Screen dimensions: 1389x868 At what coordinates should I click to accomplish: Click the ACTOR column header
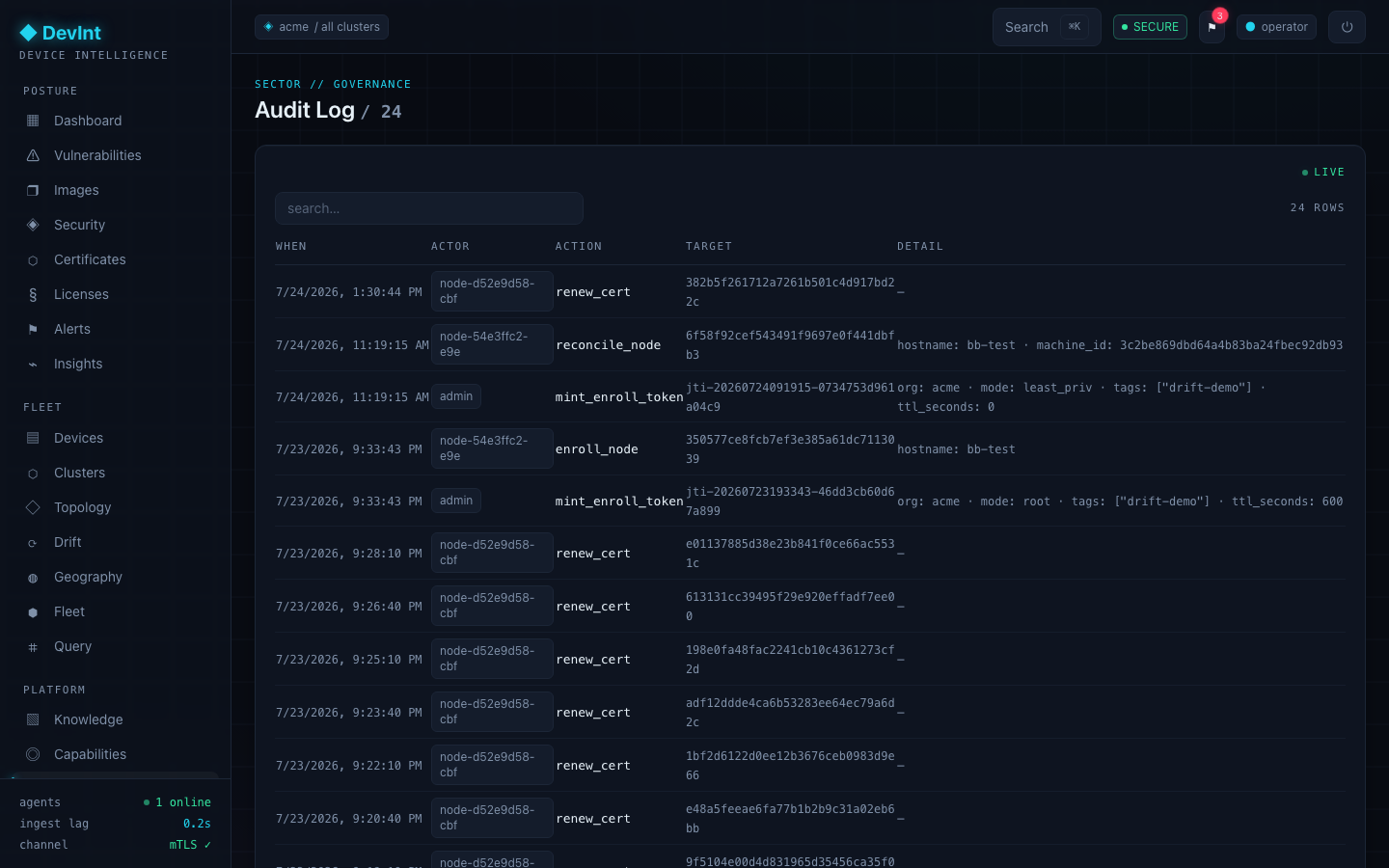point(450,247)
